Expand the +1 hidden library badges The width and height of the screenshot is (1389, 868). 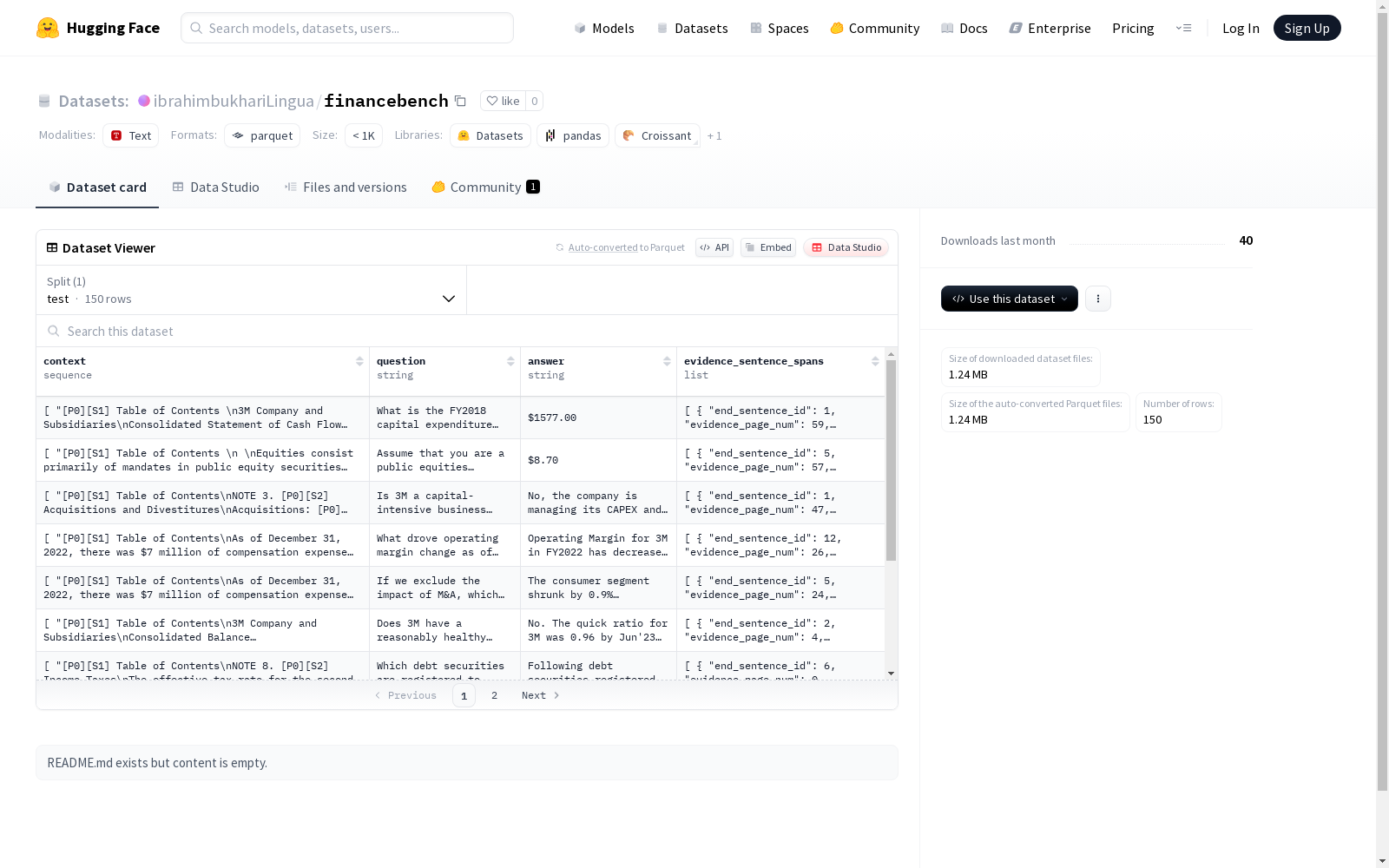pos(714,135)
